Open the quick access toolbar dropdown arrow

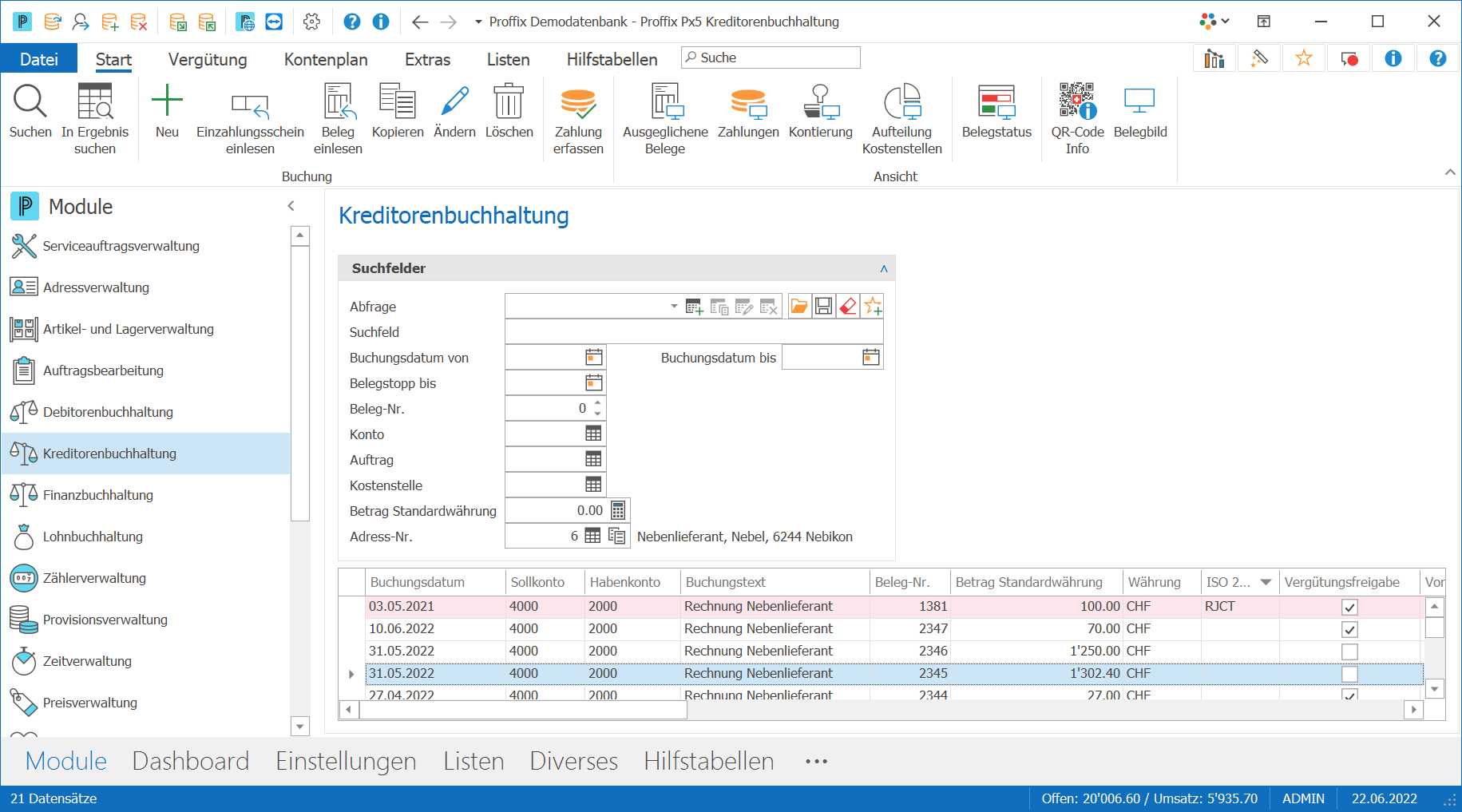(x=478, y=22)
